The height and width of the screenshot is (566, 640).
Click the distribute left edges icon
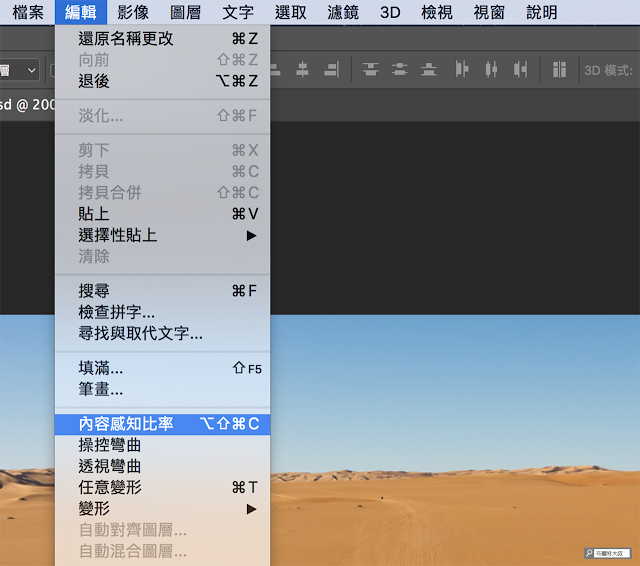(462, 70)
